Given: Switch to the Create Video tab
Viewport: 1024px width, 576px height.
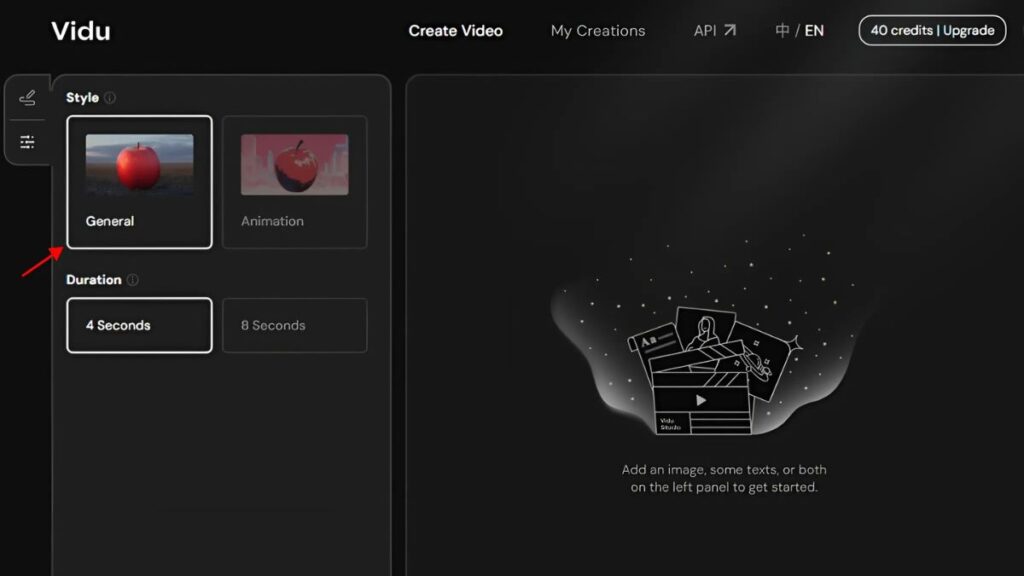Looking at the screenshot, I should pyautogui.click(x=455, y=30).
